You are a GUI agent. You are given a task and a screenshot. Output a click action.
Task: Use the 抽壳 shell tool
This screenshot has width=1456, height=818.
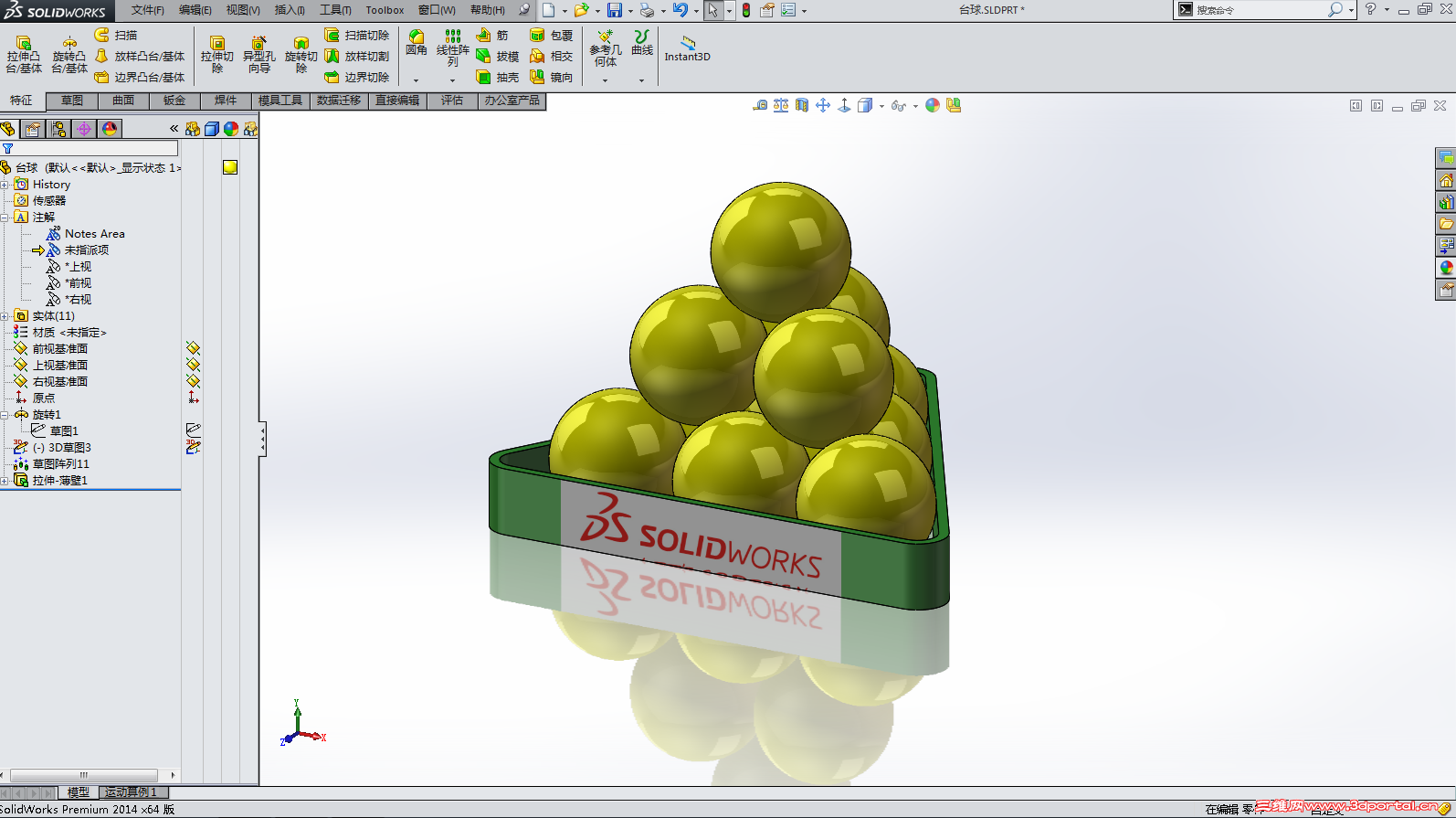pos(498,77)
